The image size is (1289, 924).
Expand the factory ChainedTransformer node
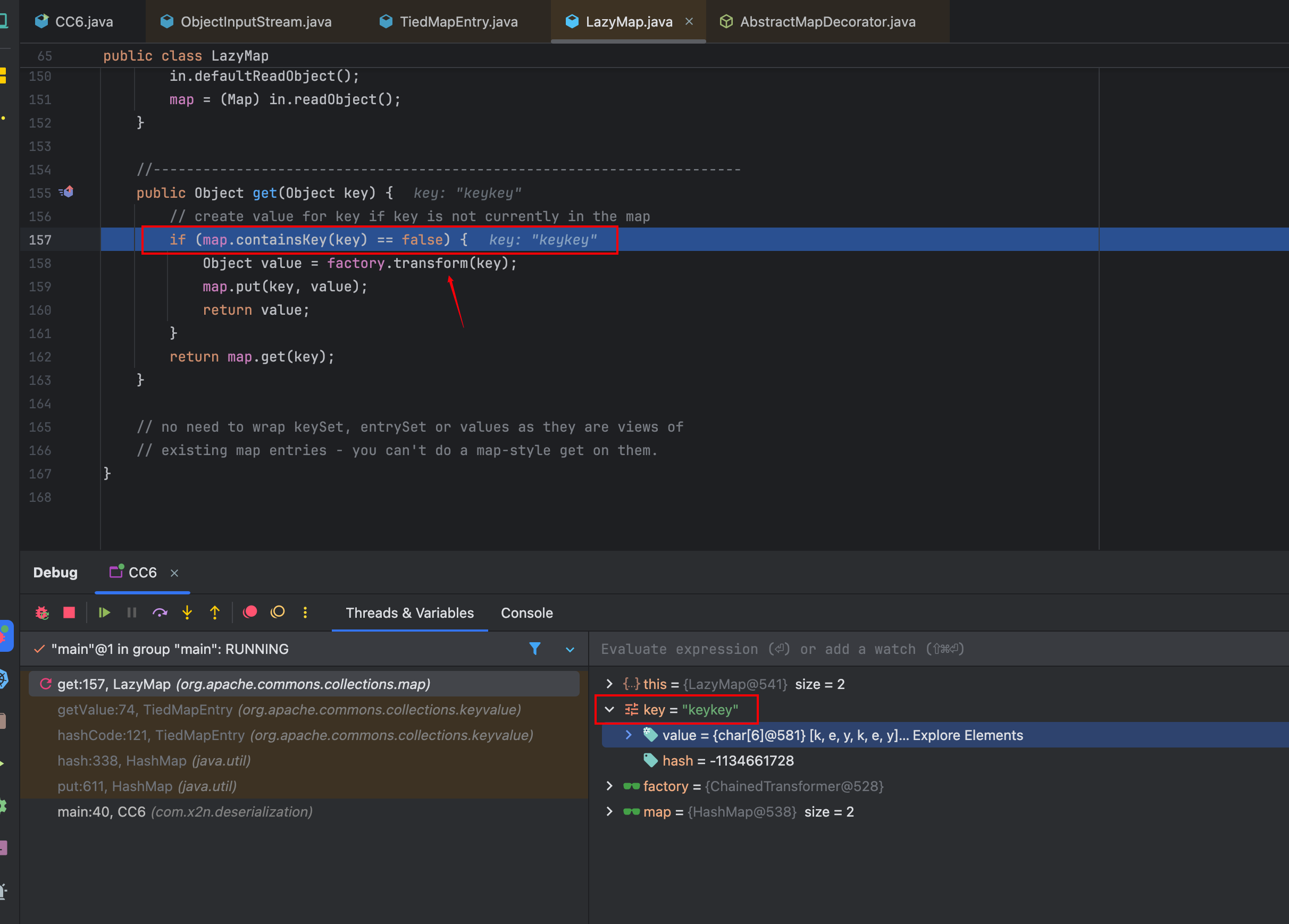tap(610, 786)
